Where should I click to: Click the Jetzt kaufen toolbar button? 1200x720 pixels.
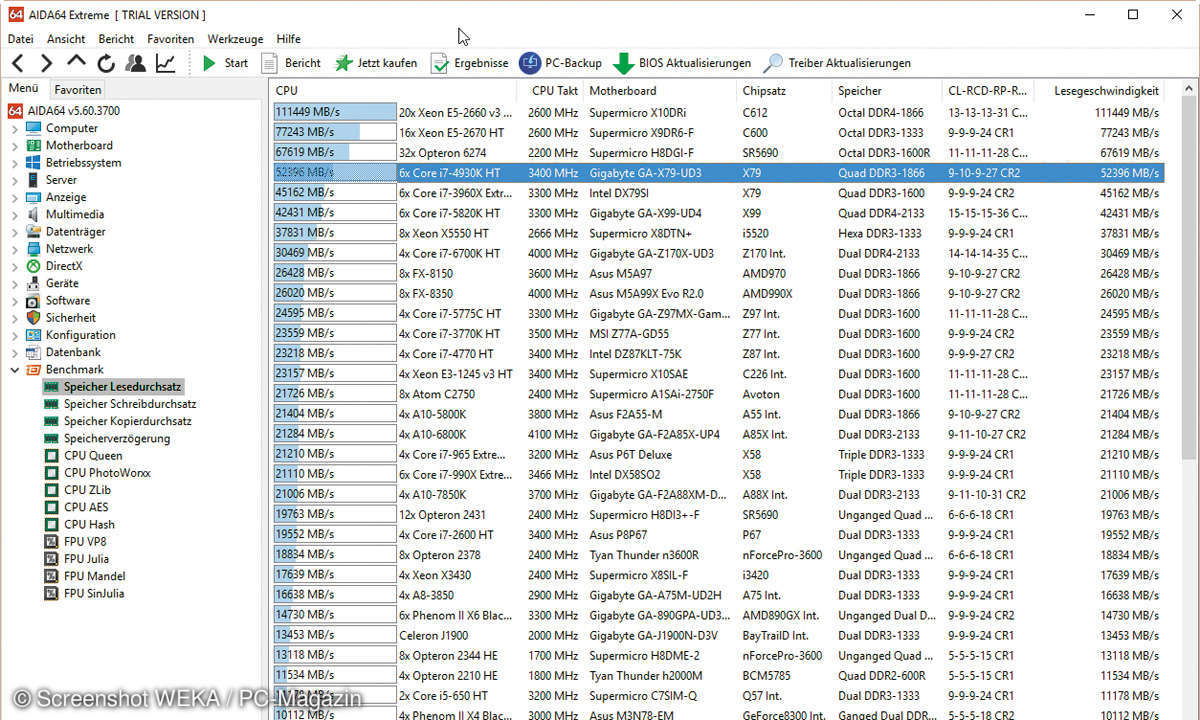coord(376,63)
